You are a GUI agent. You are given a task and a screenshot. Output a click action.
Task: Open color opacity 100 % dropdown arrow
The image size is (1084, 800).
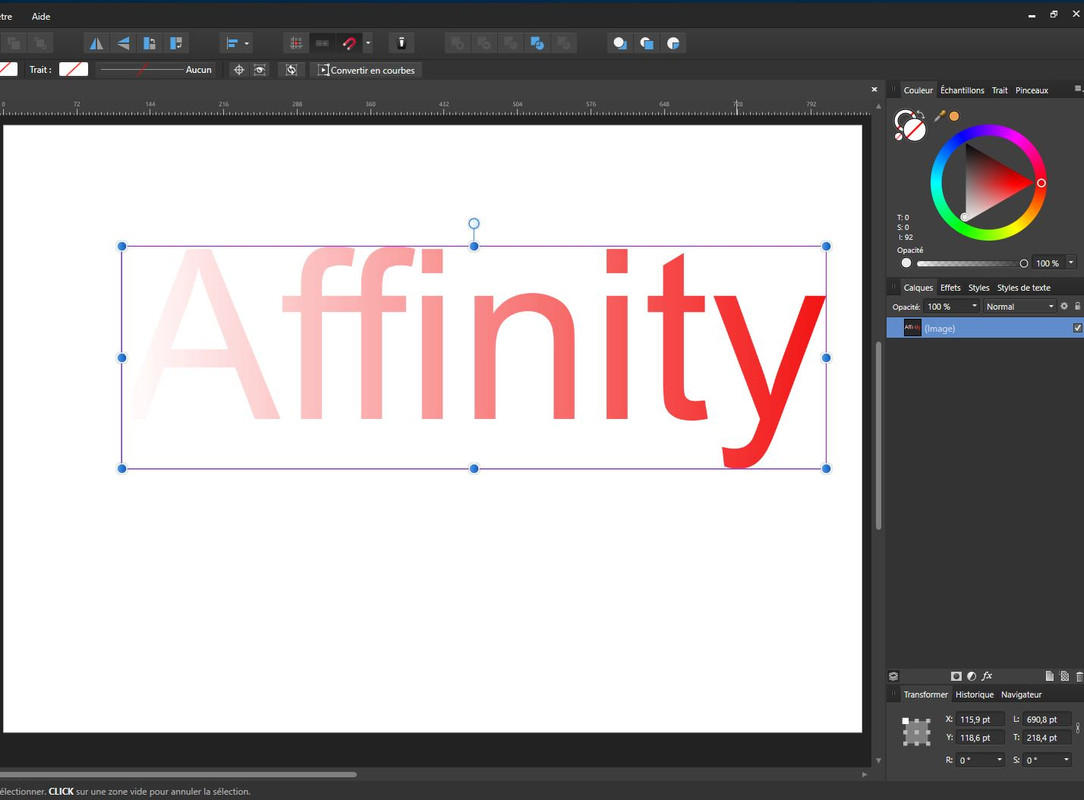(x=1071, y=263)
